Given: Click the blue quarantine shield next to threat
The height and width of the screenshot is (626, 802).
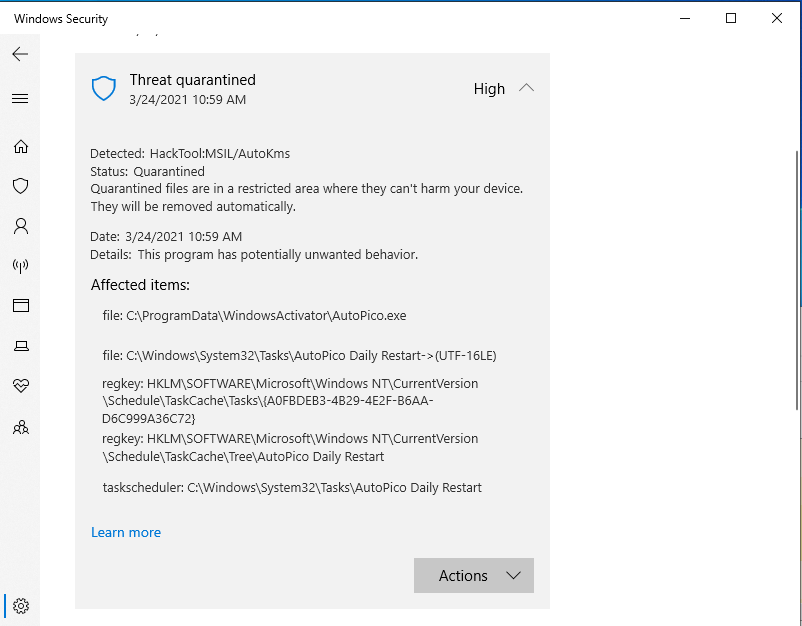Looking at the screenshot, I should (x=103, y=88).
